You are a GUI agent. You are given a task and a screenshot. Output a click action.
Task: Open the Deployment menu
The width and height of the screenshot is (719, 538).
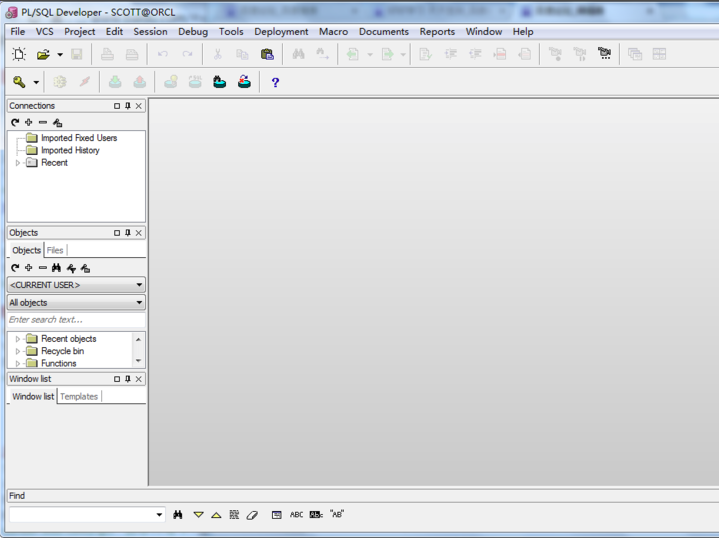(x=281, y=32)
